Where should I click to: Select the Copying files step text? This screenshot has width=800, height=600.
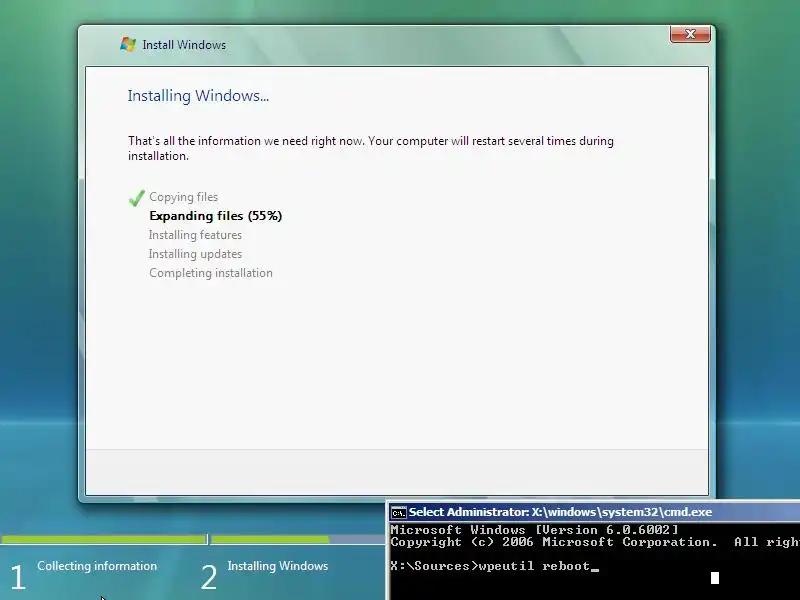184,197
